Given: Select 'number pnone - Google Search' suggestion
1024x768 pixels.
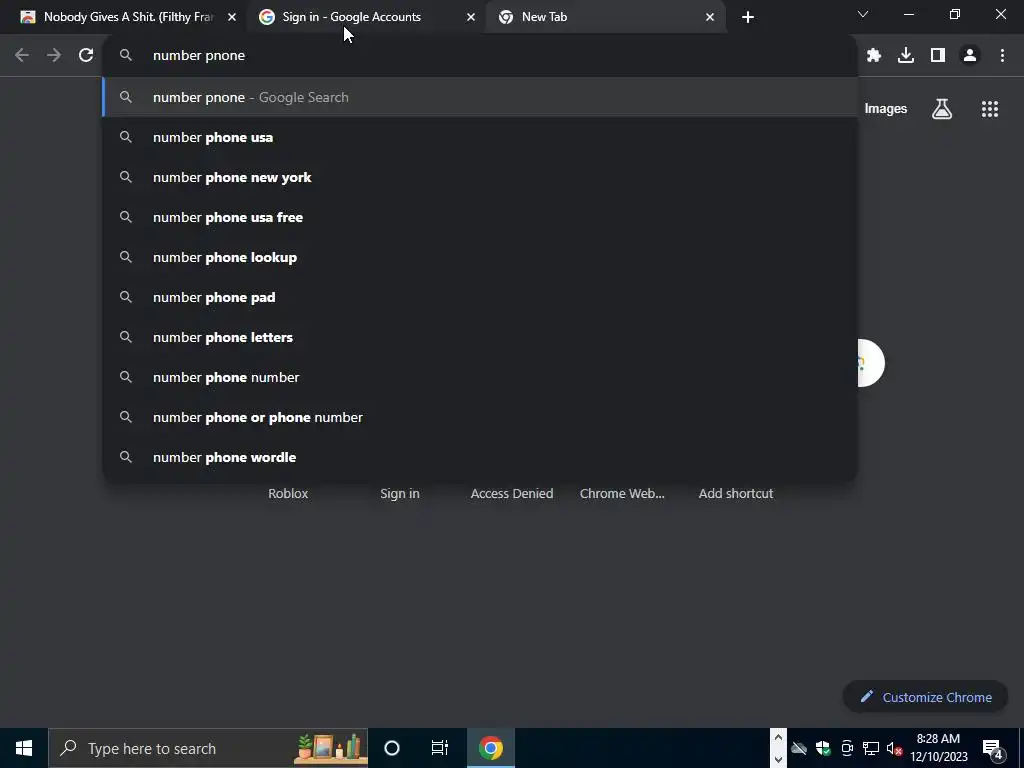Looking at the screenshot, I should [x=480, y=97].
